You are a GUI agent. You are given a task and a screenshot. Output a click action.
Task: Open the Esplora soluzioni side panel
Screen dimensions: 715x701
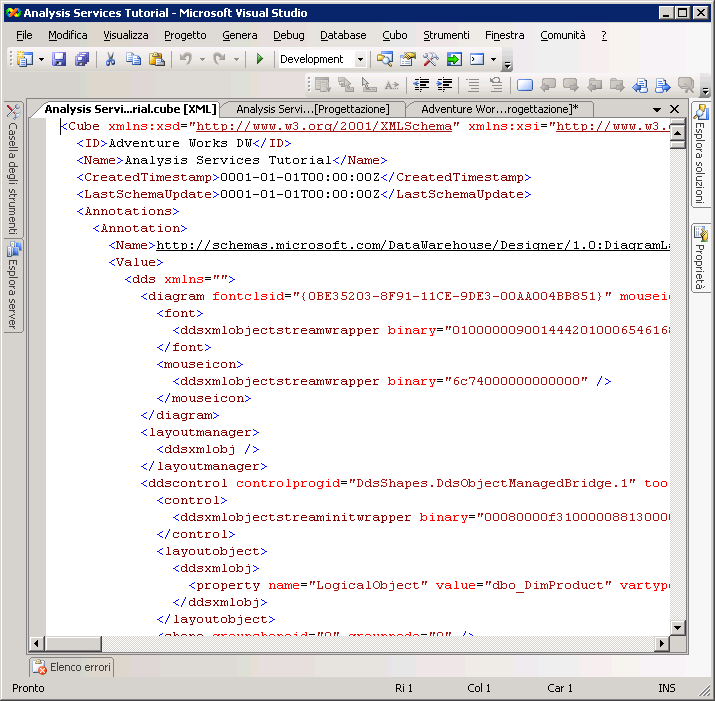tap(700, 155)
